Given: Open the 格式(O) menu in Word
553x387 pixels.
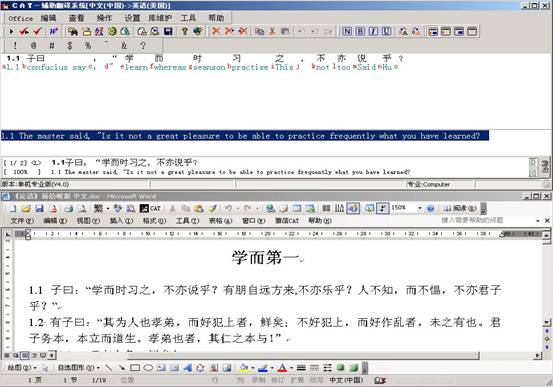Looking at the screenshot, I should [154, 221].
